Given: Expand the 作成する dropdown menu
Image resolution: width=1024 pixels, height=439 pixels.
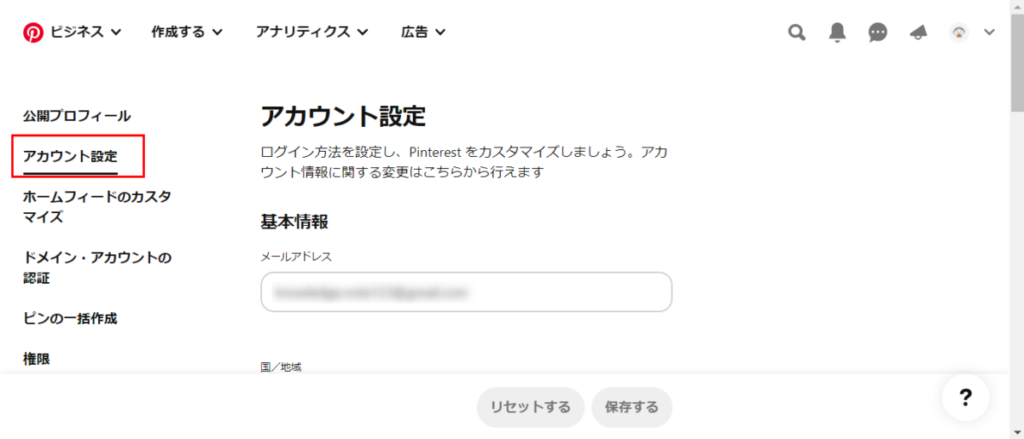Looking at the screenshot, I should coord(187,31).
